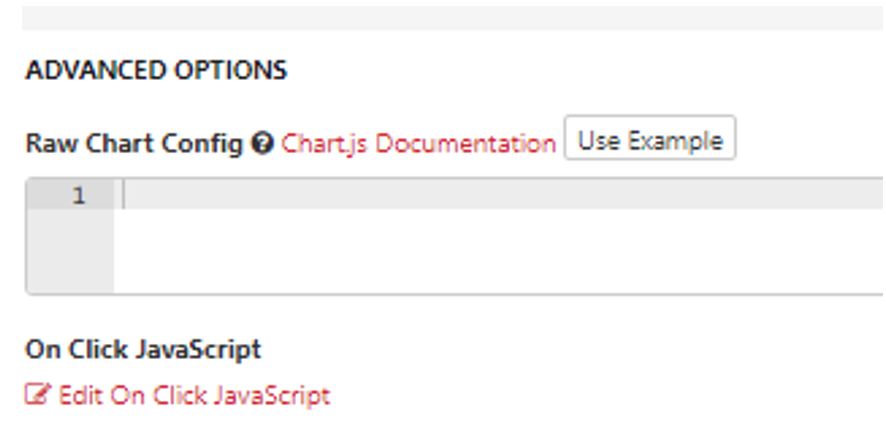Focus the Raw Chart Config code editor
The image size is (886, 430).
click(x=455, y=236)
